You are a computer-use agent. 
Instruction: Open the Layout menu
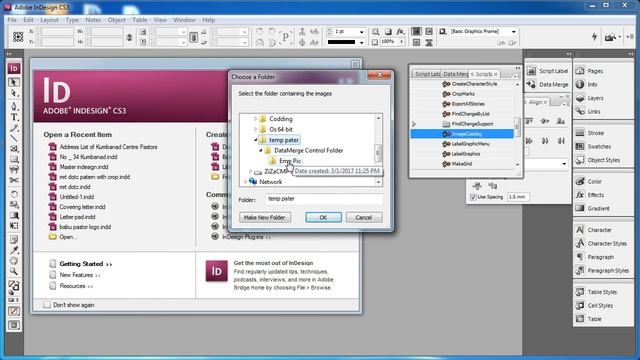[49, 20]
